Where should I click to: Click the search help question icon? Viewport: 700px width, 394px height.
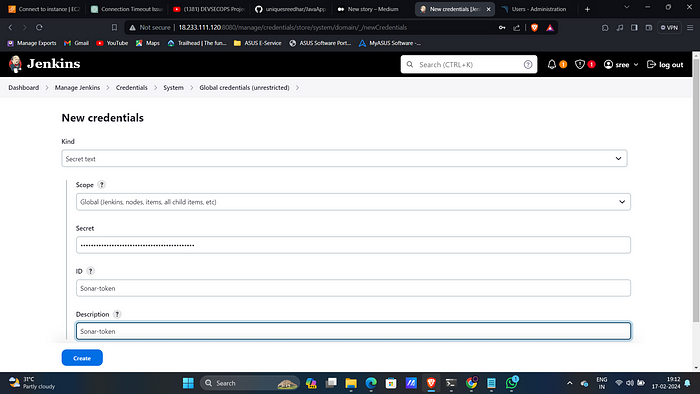point(528,64)
